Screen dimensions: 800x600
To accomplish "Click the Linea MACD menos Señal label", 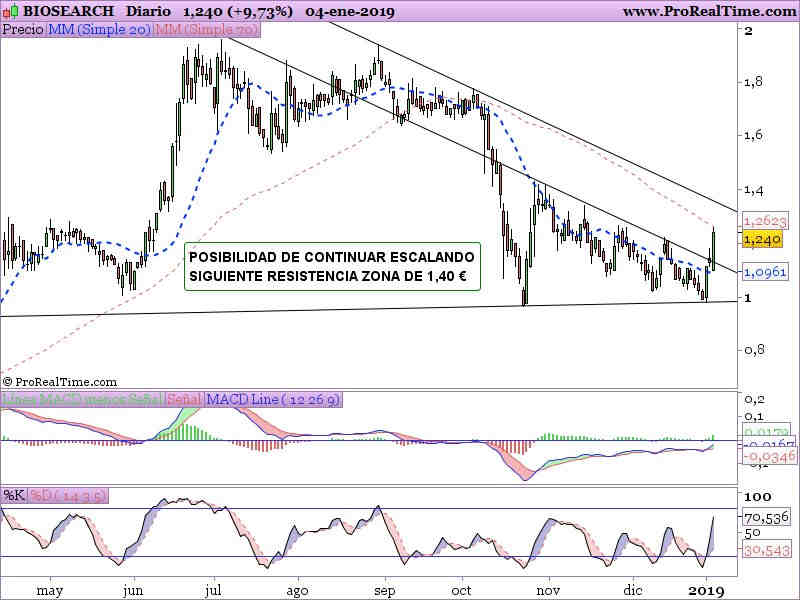I will [82, 399].
